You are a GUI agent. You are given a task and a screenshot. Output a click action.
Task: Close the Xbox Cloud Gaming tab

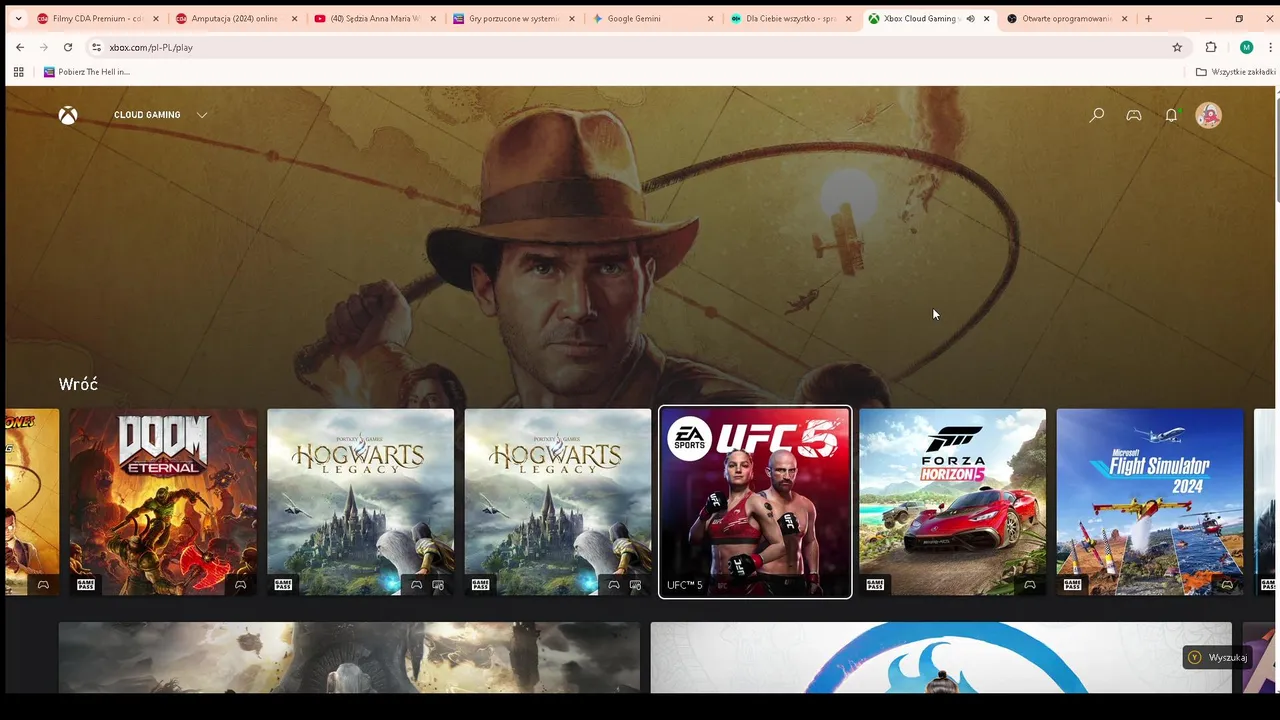click(986, 18)
